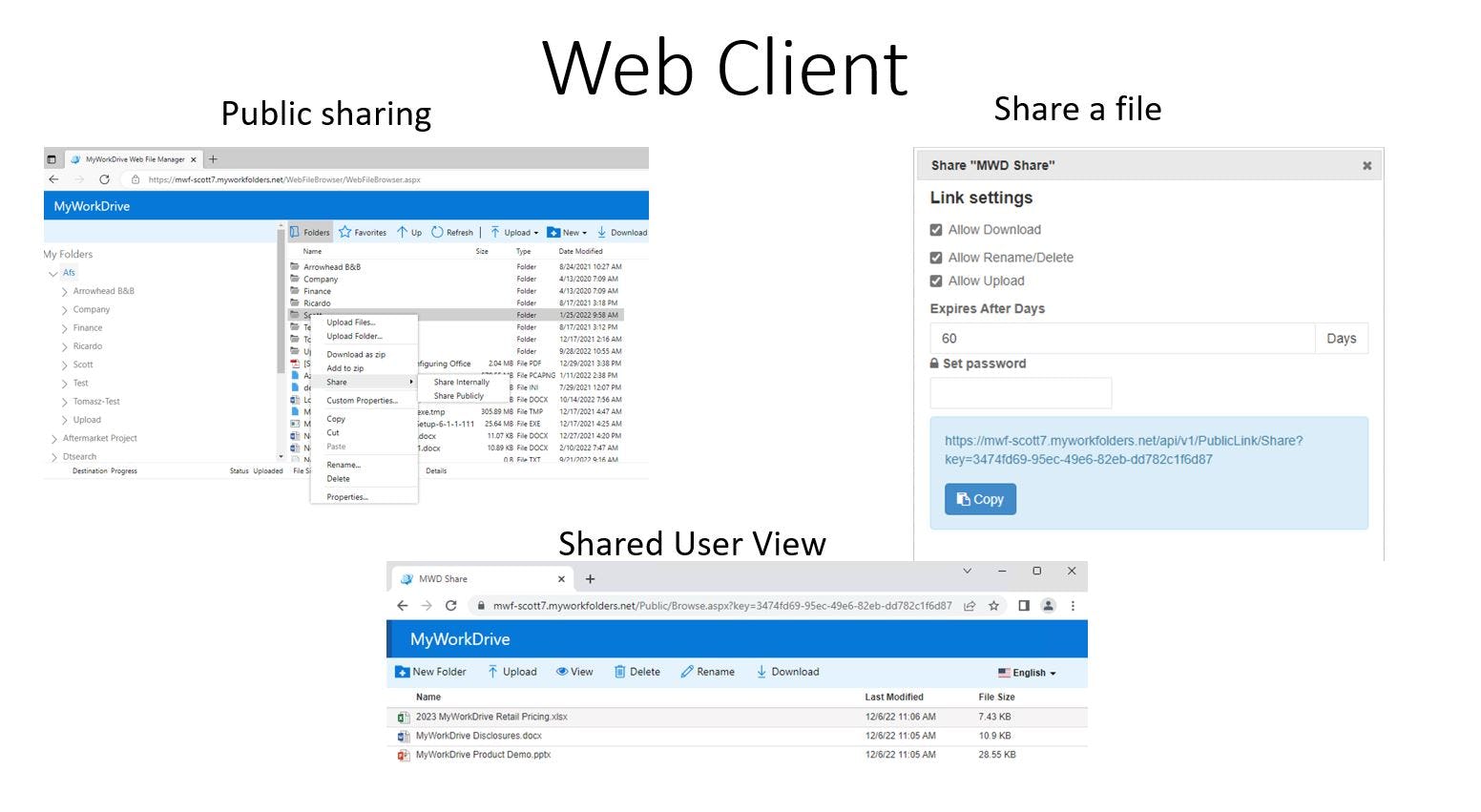
Task: Delete a file using the trash icon
Action: tap(636, 672)
